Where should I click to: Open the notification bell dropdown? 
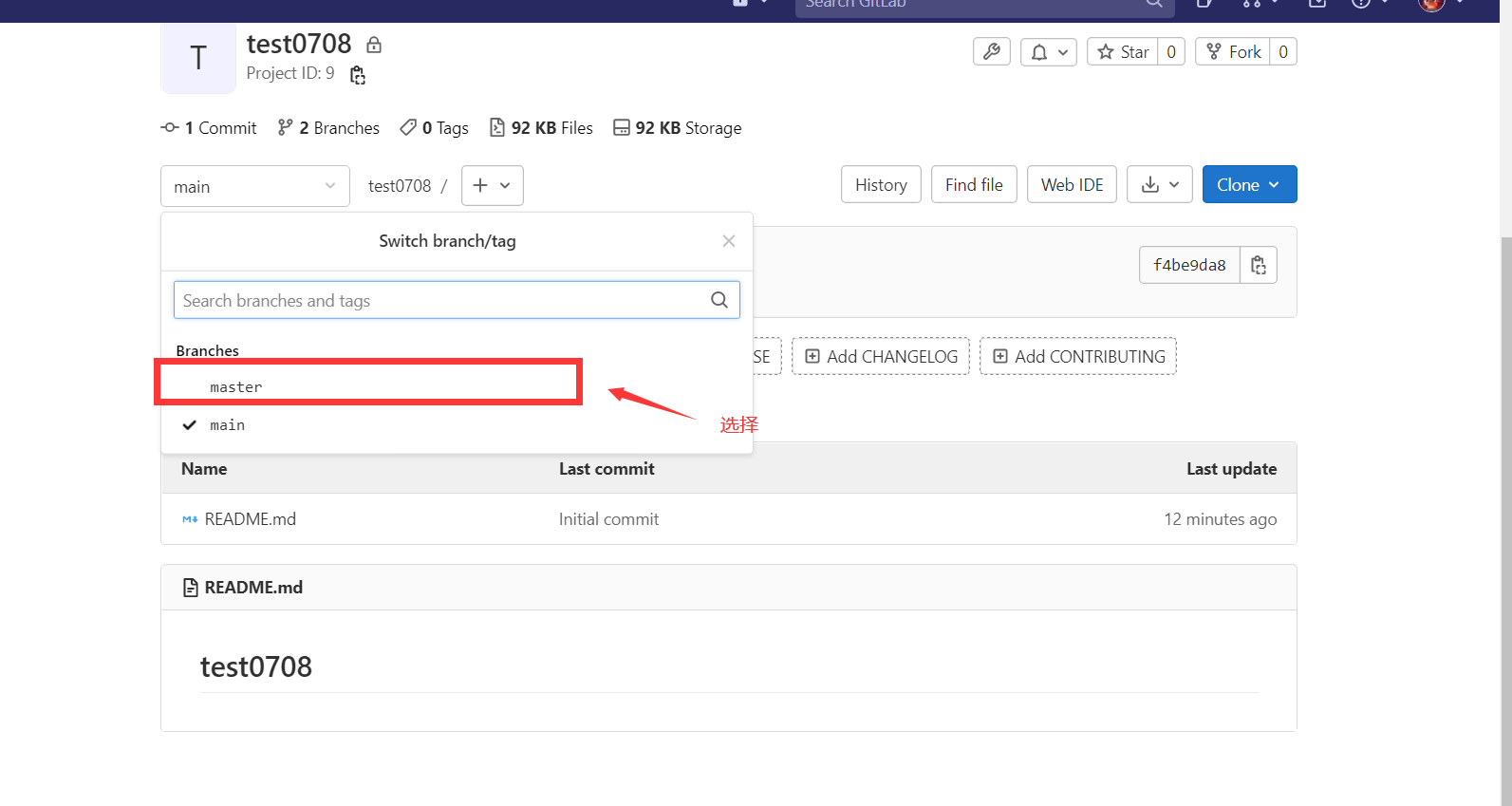tap(1049, 52)
